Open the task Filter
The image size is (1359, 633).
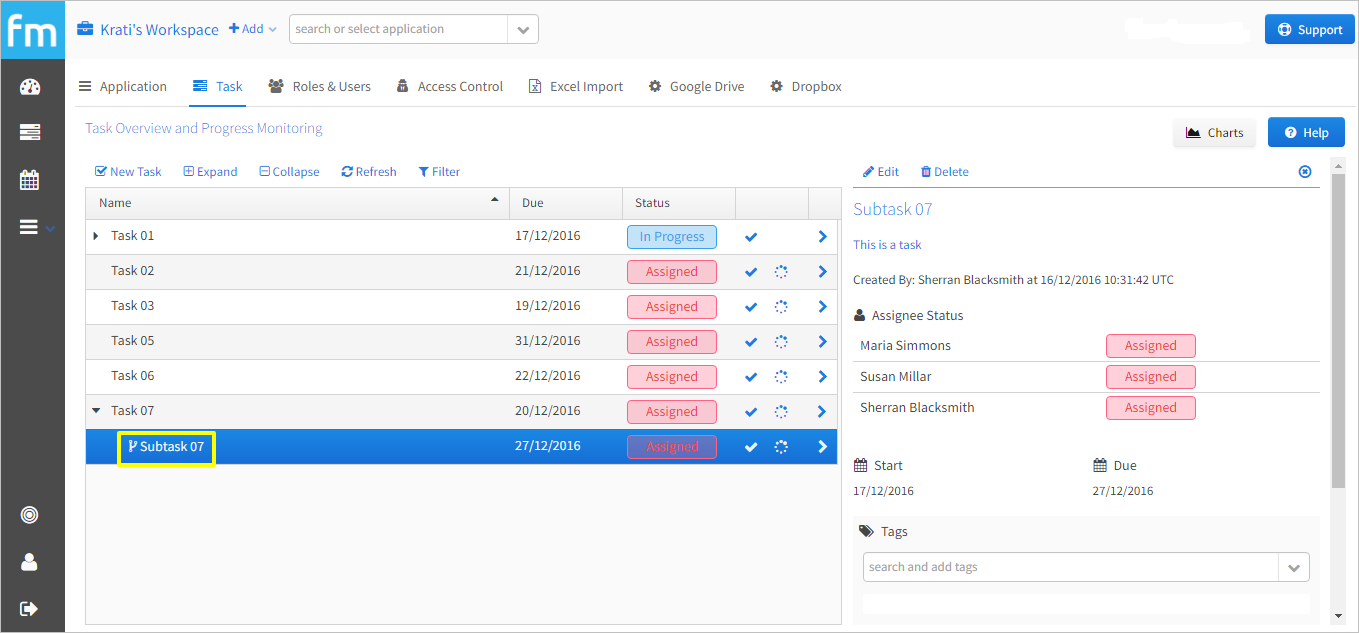point(439,171)
